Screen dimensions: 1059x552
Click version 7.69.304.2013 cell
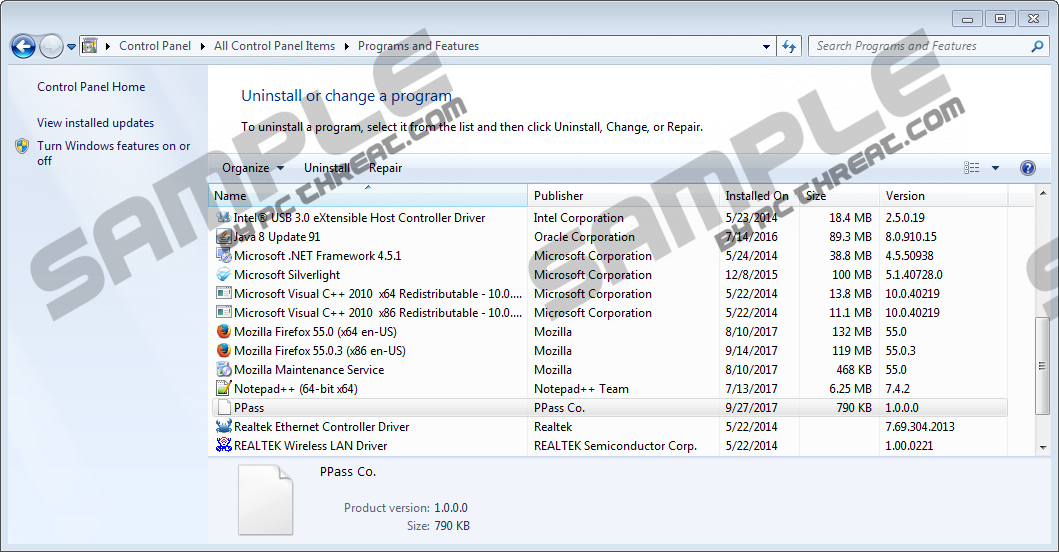click(x=920, y=426)
